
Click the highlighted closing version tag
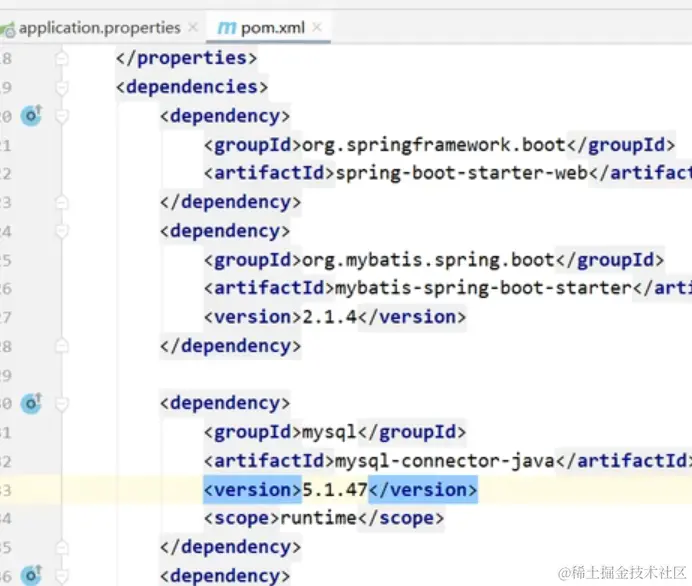click(423, 490)
